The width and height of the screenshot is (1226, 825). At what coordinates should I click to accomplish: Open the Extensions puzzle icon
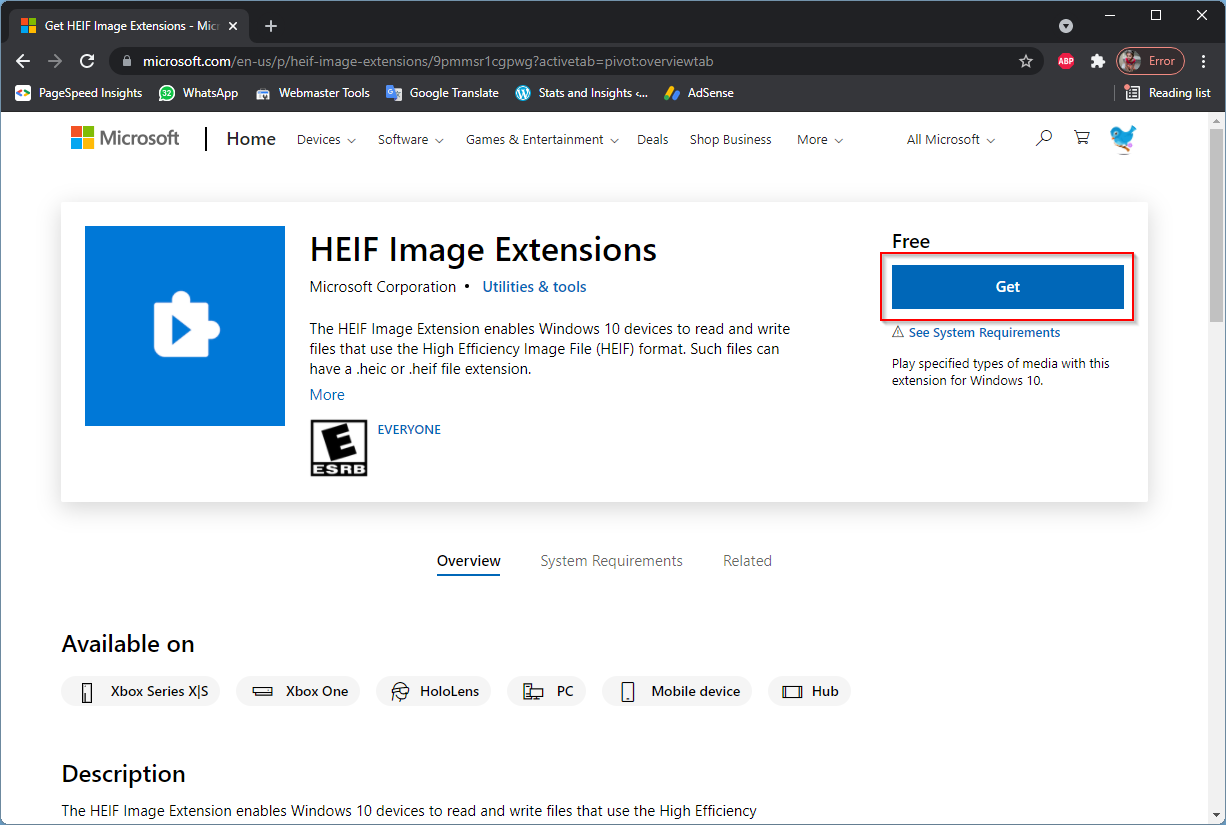(x=1098, y=61)
